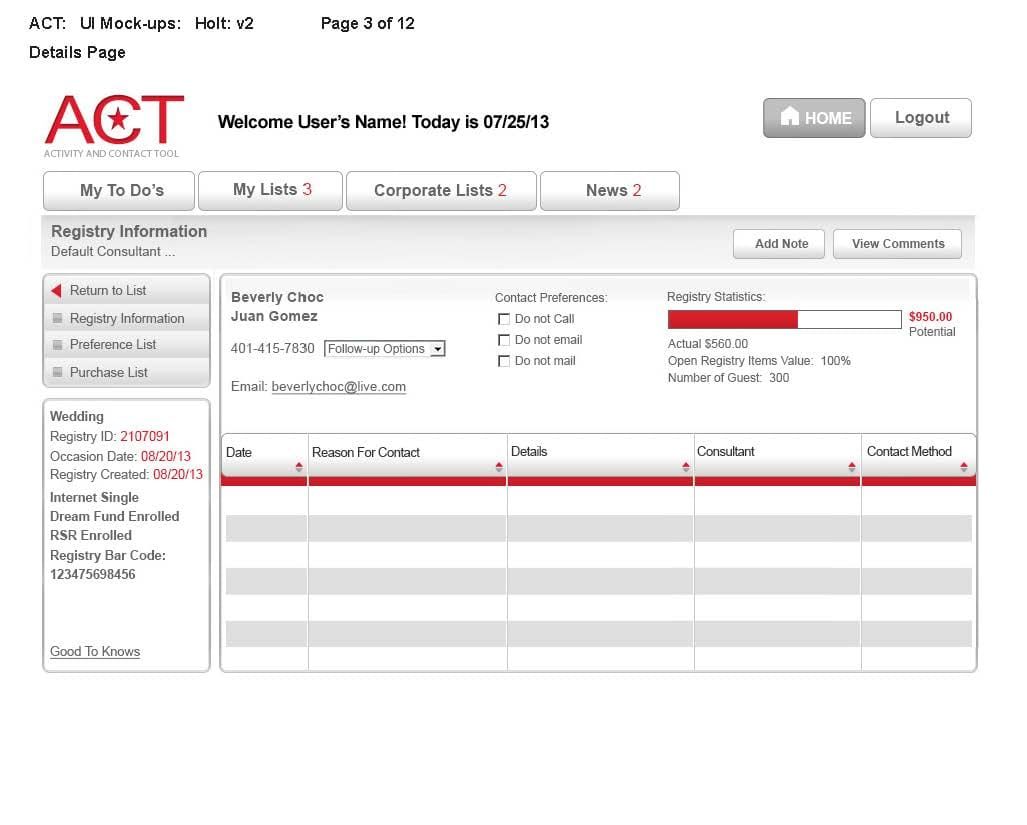Open the Corporate Lists tab
The image size is (1027, 825).
(x=440, y=191)
